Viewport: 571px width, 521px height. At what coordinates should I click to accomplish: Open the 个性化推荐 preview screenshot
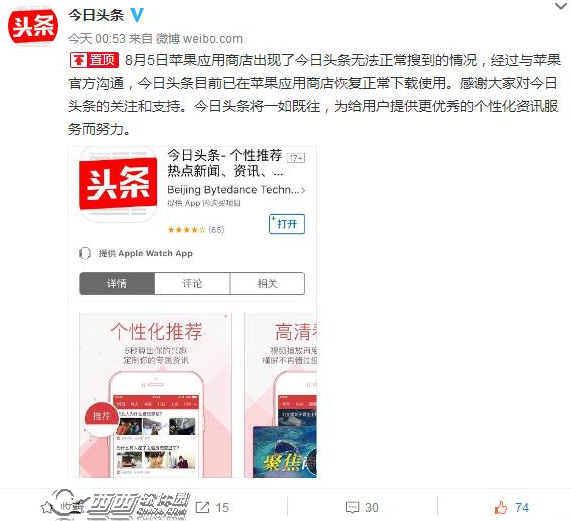pyautogui.click(x=155, y=395)
